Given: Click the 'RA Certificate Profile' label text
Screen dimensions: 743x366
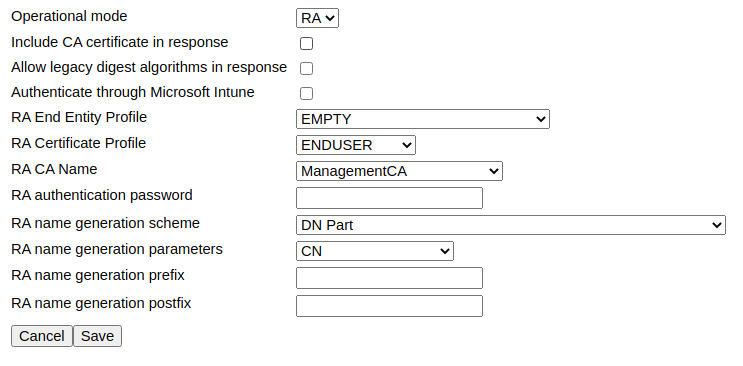Looking at the screenshot, I should click(79, 143).
